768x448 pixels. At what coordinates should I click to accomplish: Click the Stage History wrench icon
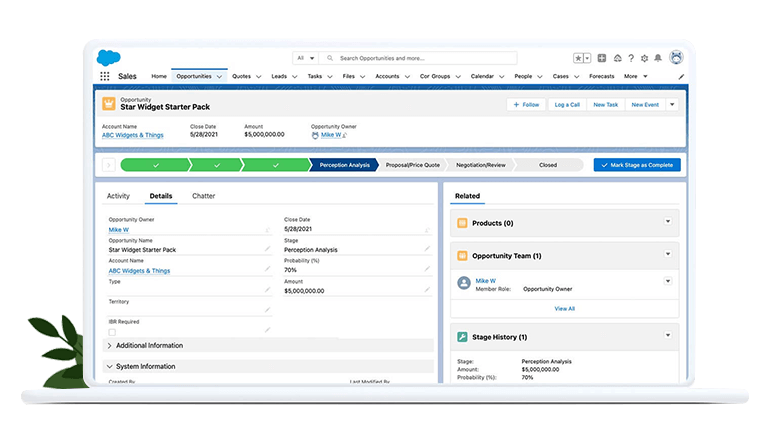tap(462, 337)
